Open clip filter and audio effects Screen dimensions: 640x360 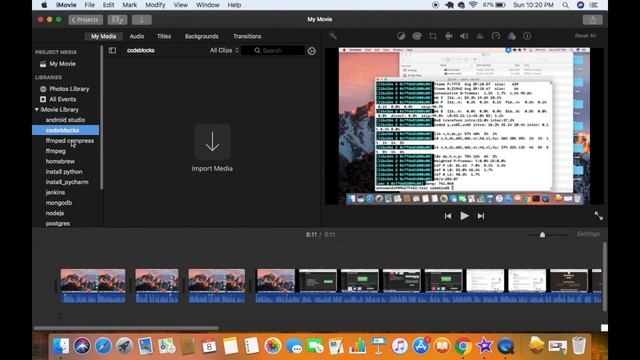[511, 36]
